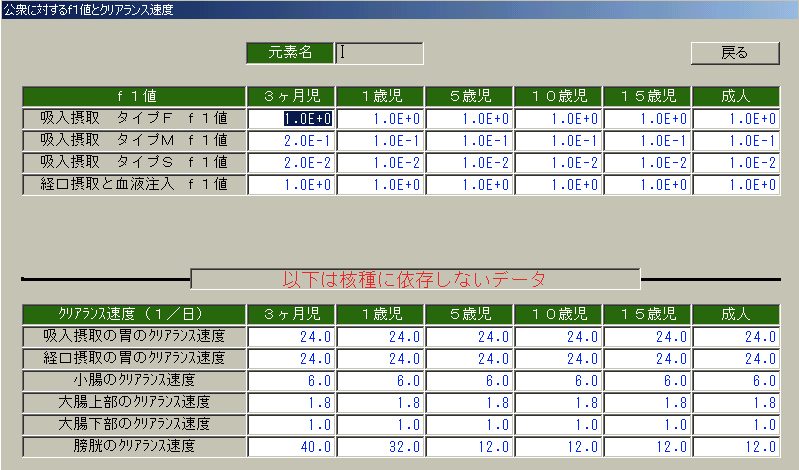Select 小腸のクリアランス速度 cell for 5歳児
The width and height of the screenshot is (799, 470).
click(x=469, y=380)
